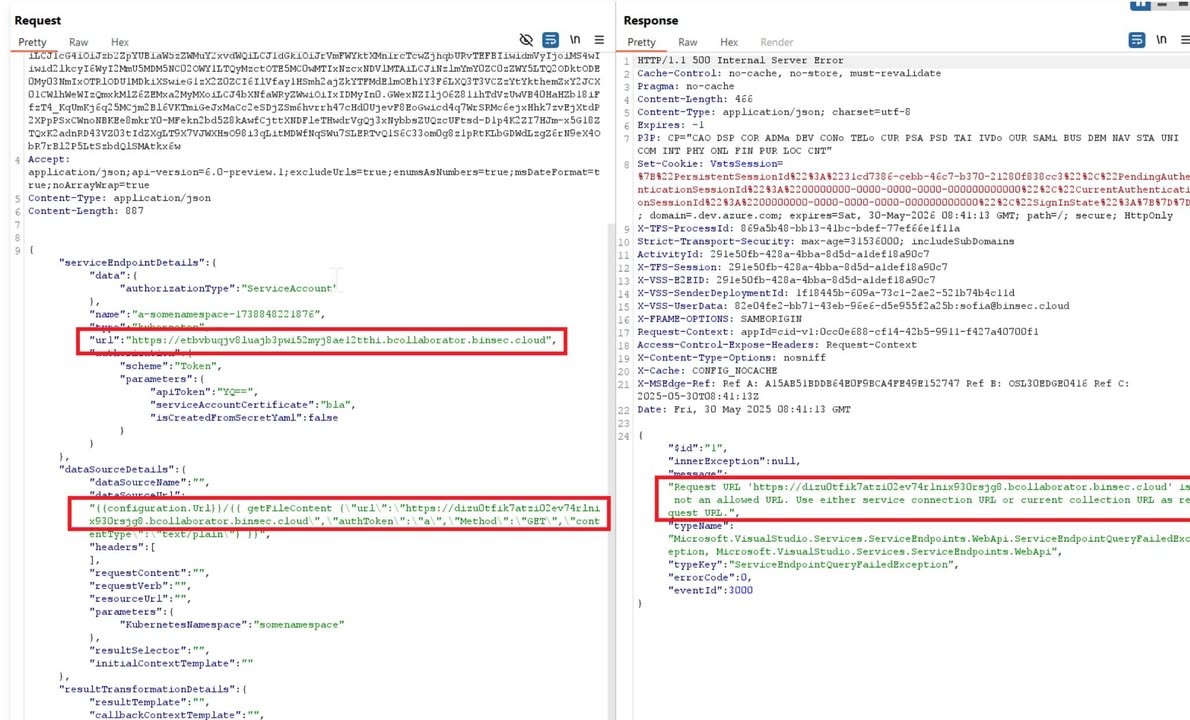Click the Hex tab in the Response panel
Image resolution: width=1190 pixels, height=720 pixels.
729,41
